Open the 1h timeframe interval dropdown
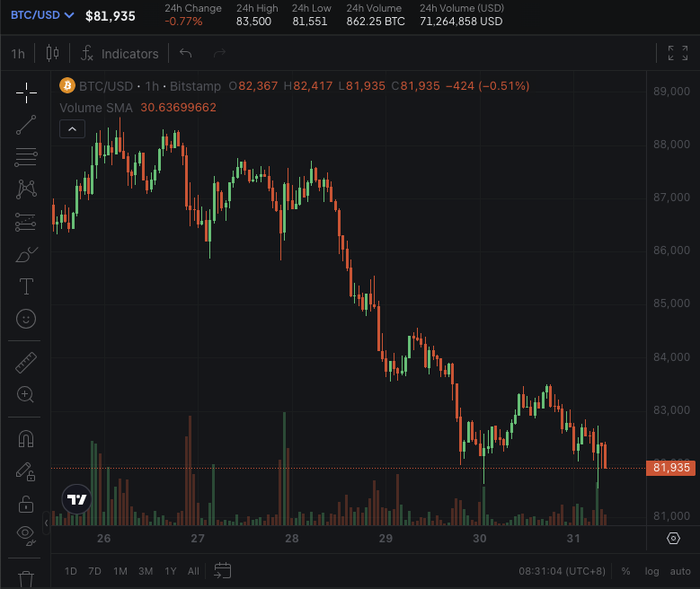Image resolution: width=700 pixels, height=589 pixels. point(18,54)
